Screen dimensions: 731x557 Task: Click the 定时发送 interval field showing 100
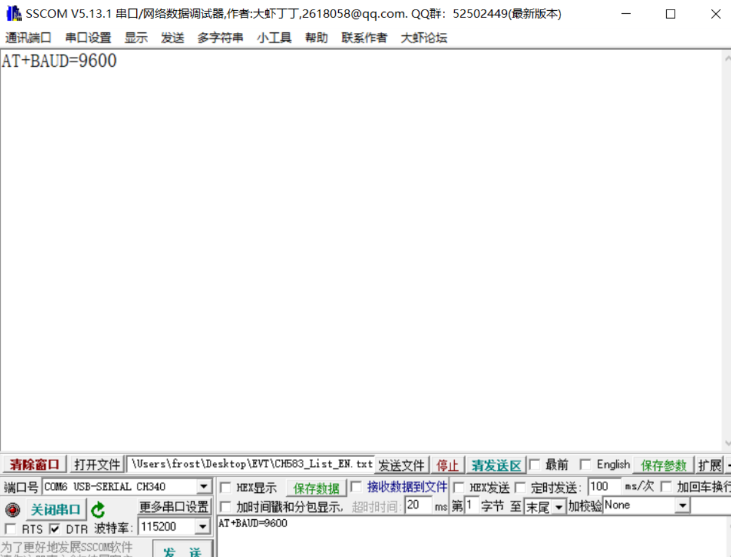point(604,487)
